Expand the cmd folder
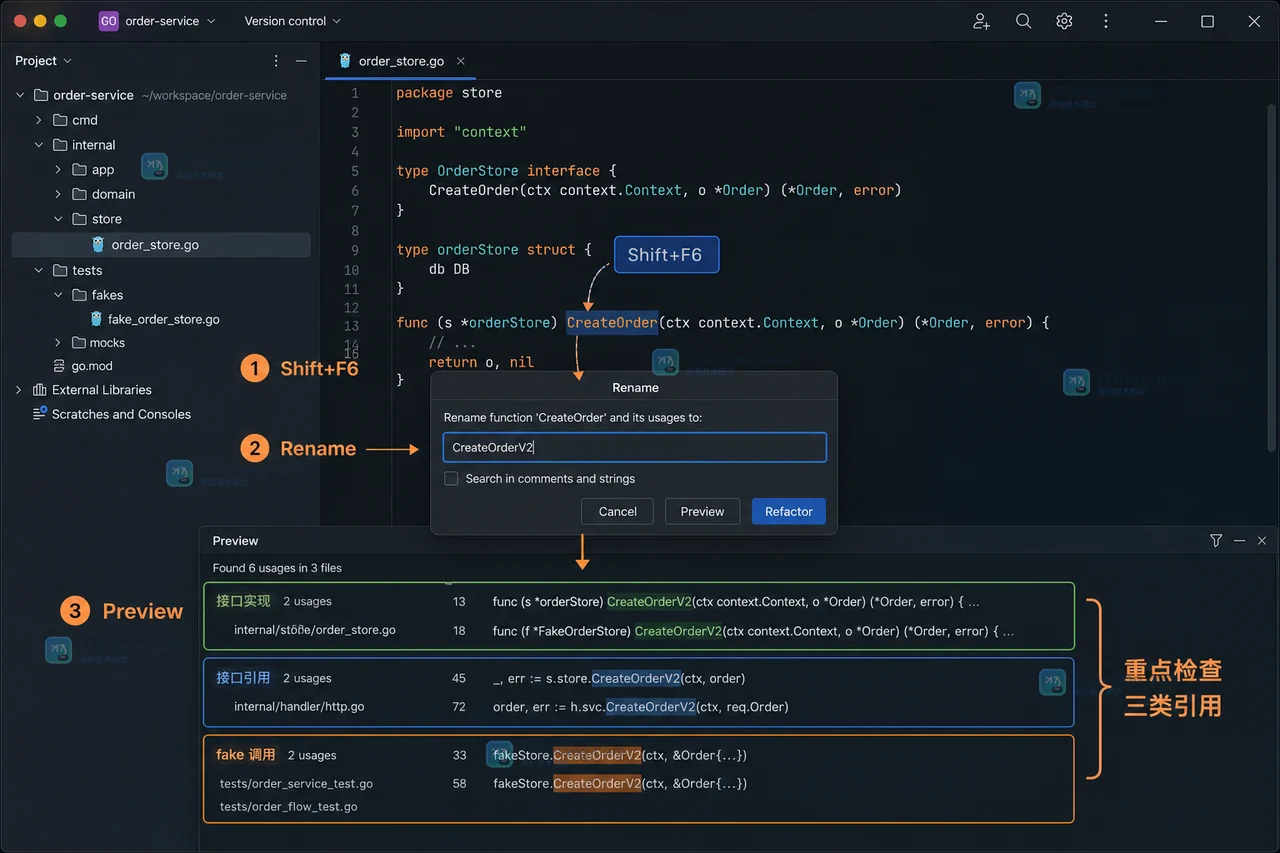Screen dimensions: 1280x853 click(x=39, y=120)
